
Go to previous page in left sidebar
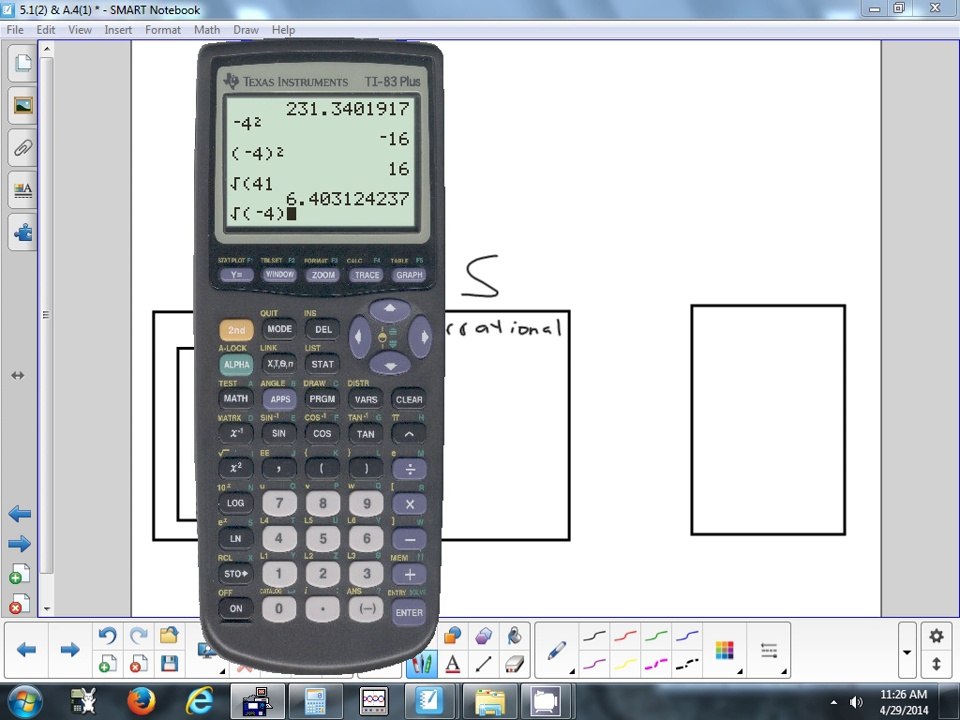(20, 514)
